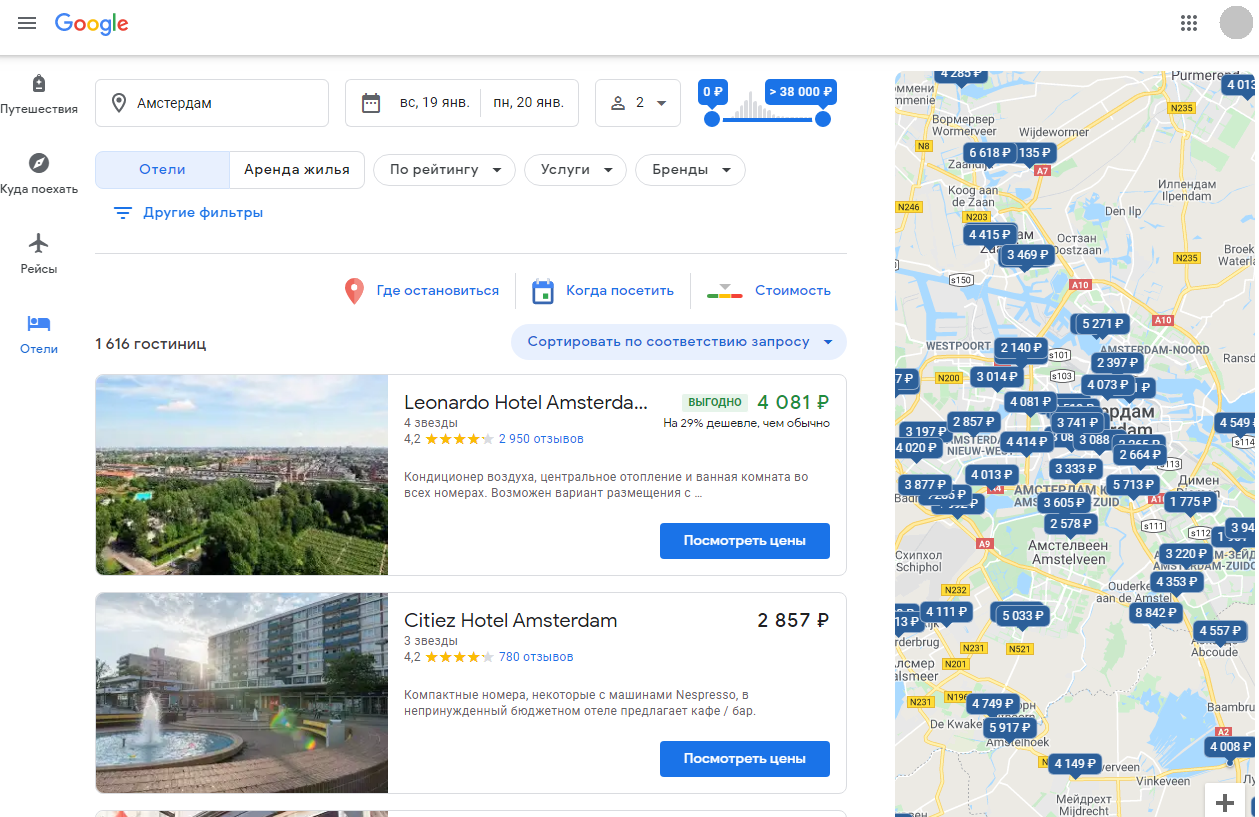Click the 2 857 ₽ Citiez price

(x=793, y=620)
